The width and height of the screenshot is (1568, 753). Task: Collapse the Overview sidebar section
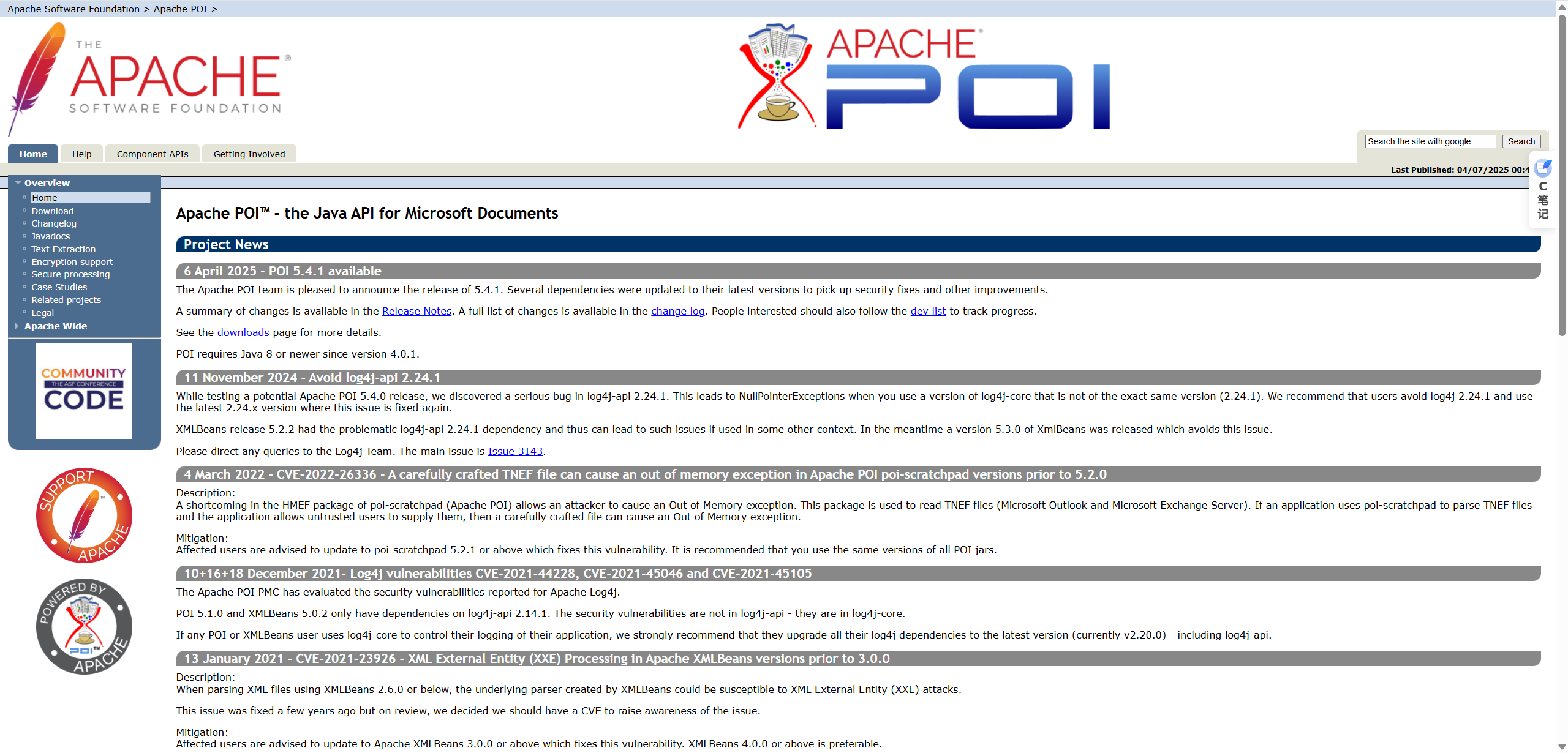pos(18,183)
